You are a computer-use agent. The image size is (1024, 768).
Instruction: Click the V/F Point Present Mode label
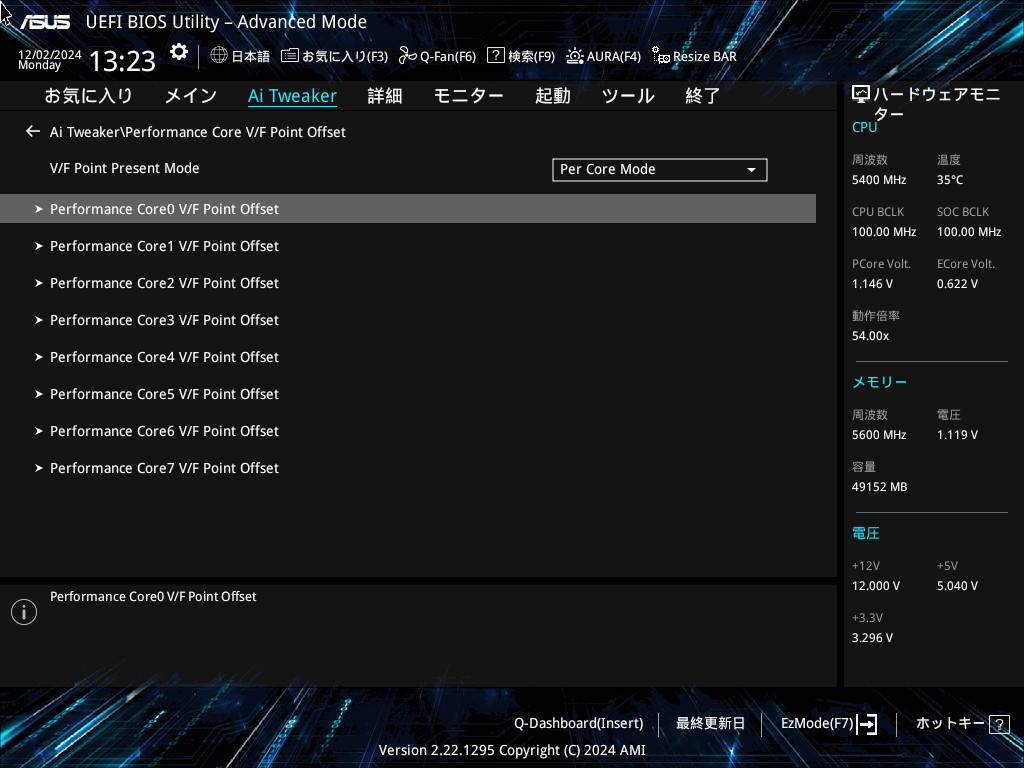(125, 168)
